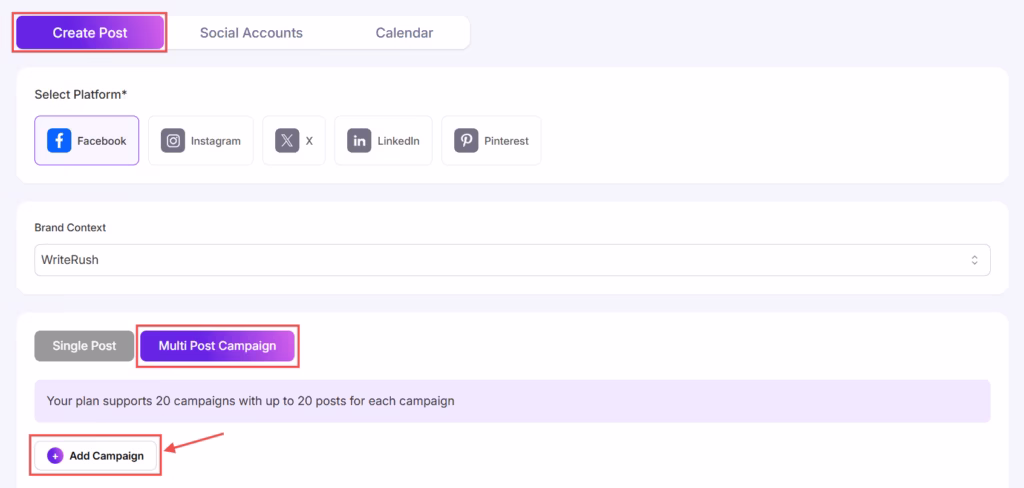
Task: Click the Add Campaign button
Action: point(95,455)
